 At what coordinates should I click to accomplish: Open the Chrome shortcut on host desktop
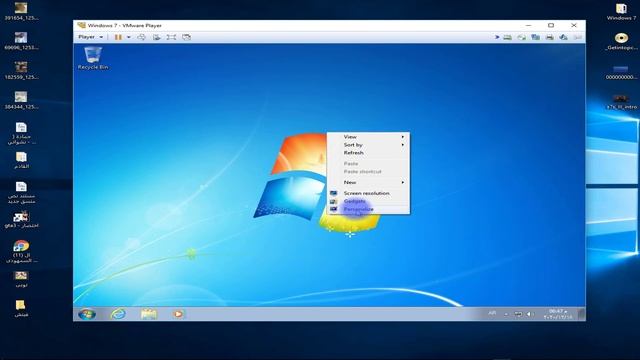click(21, 251)
